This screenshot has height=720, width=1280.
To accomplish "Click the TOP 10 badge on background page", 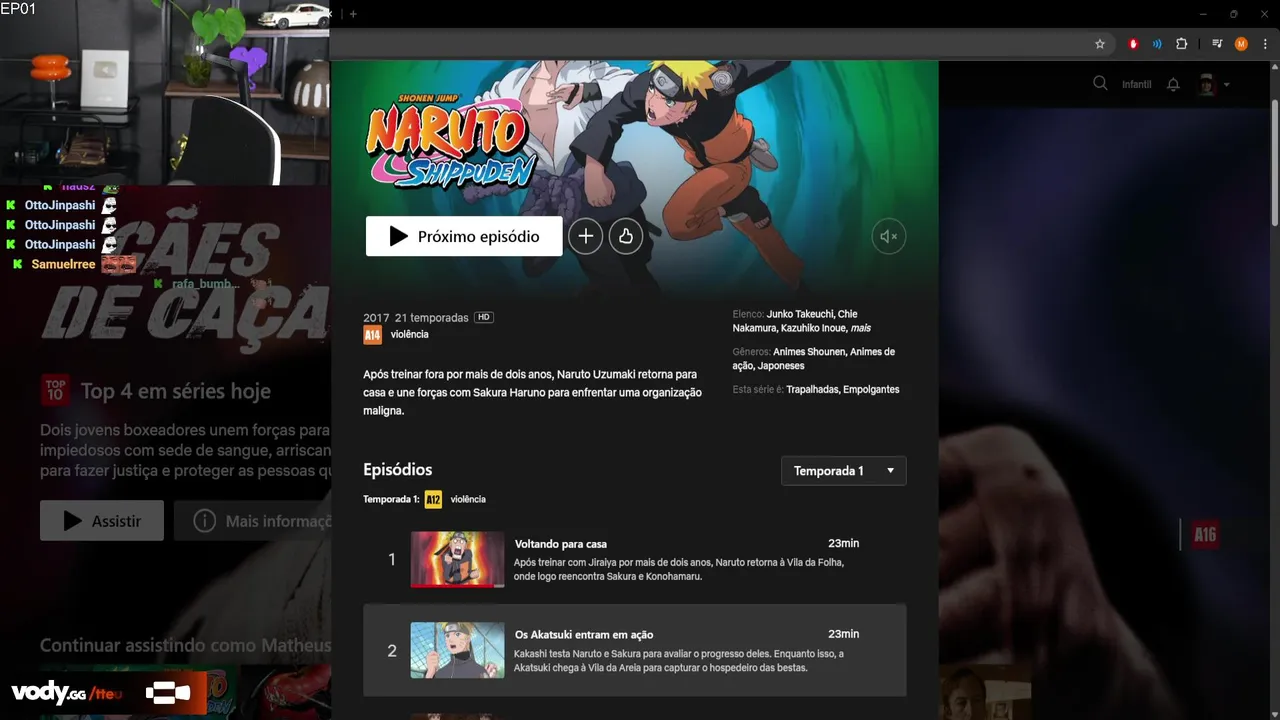I will (56, 390).
